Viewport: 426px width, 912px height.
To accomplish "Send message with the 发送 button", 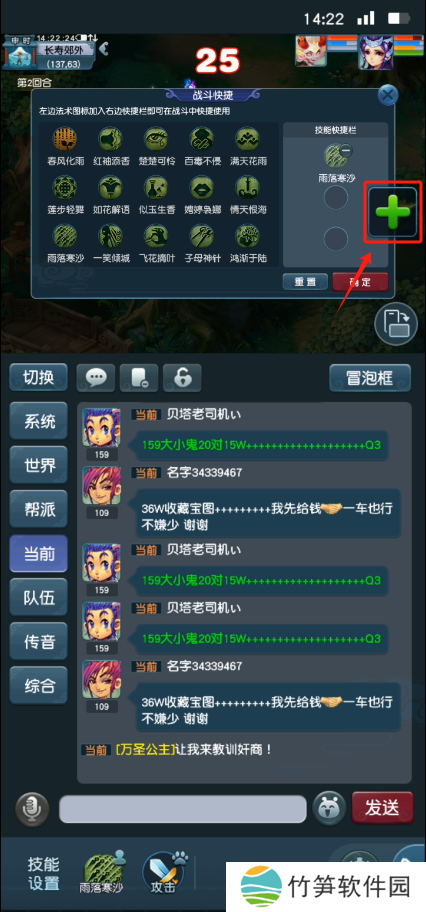I will pos(382,807).
